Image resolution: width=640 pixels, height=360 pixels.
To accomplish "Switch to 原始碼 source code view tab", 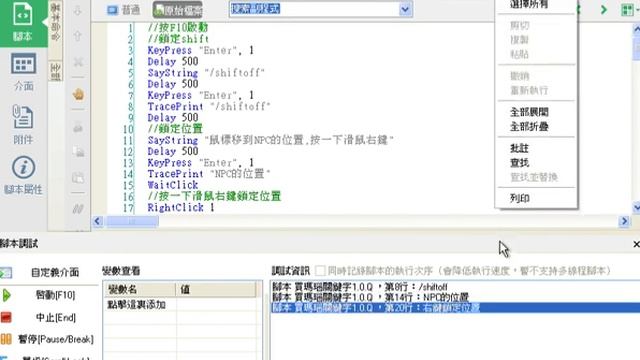I will click(x=178, y=10).
